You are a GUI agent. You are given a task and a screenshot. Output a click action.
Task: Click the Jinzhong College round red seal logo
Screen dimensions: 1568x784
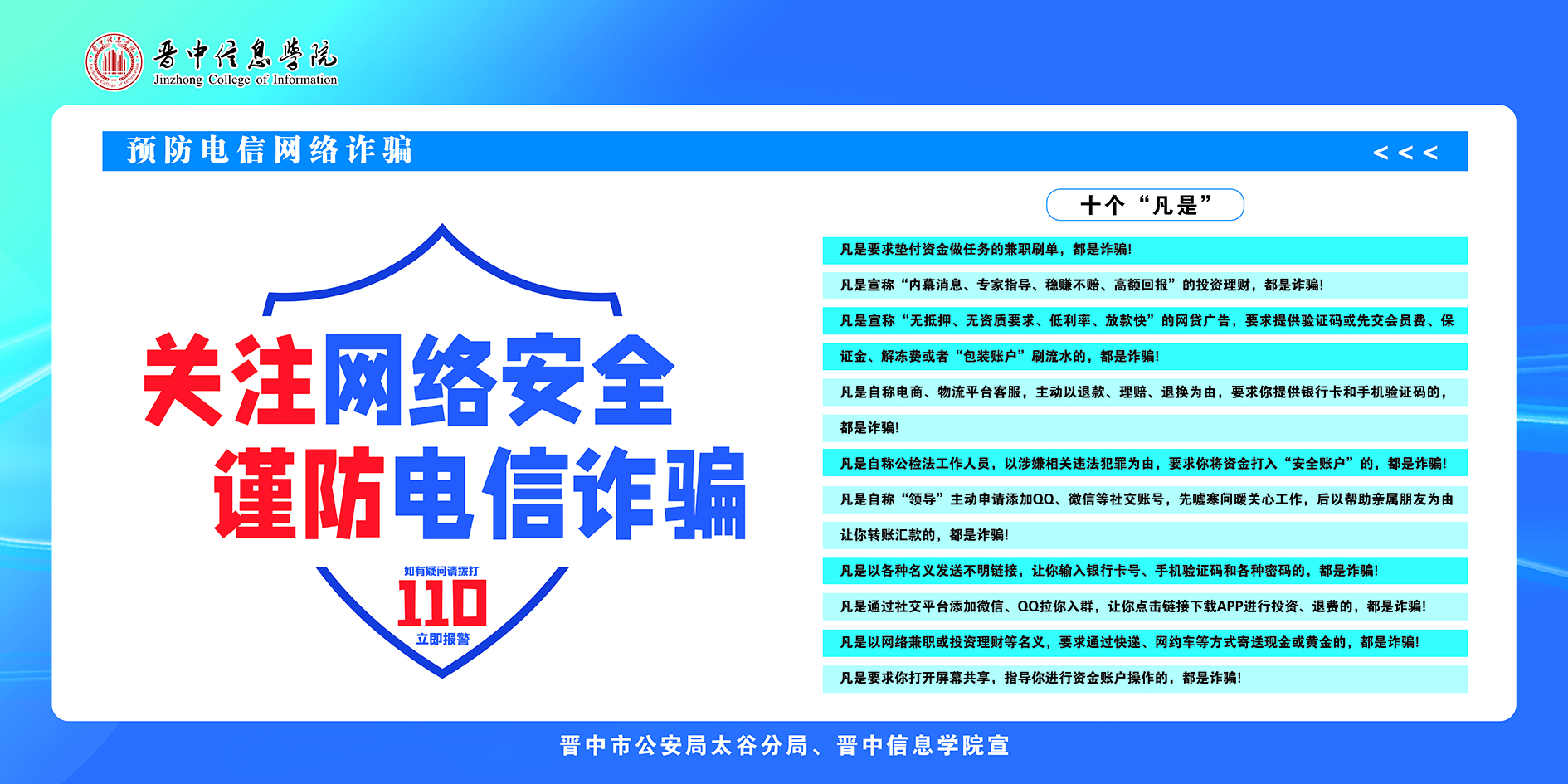[x=114, y=62]
